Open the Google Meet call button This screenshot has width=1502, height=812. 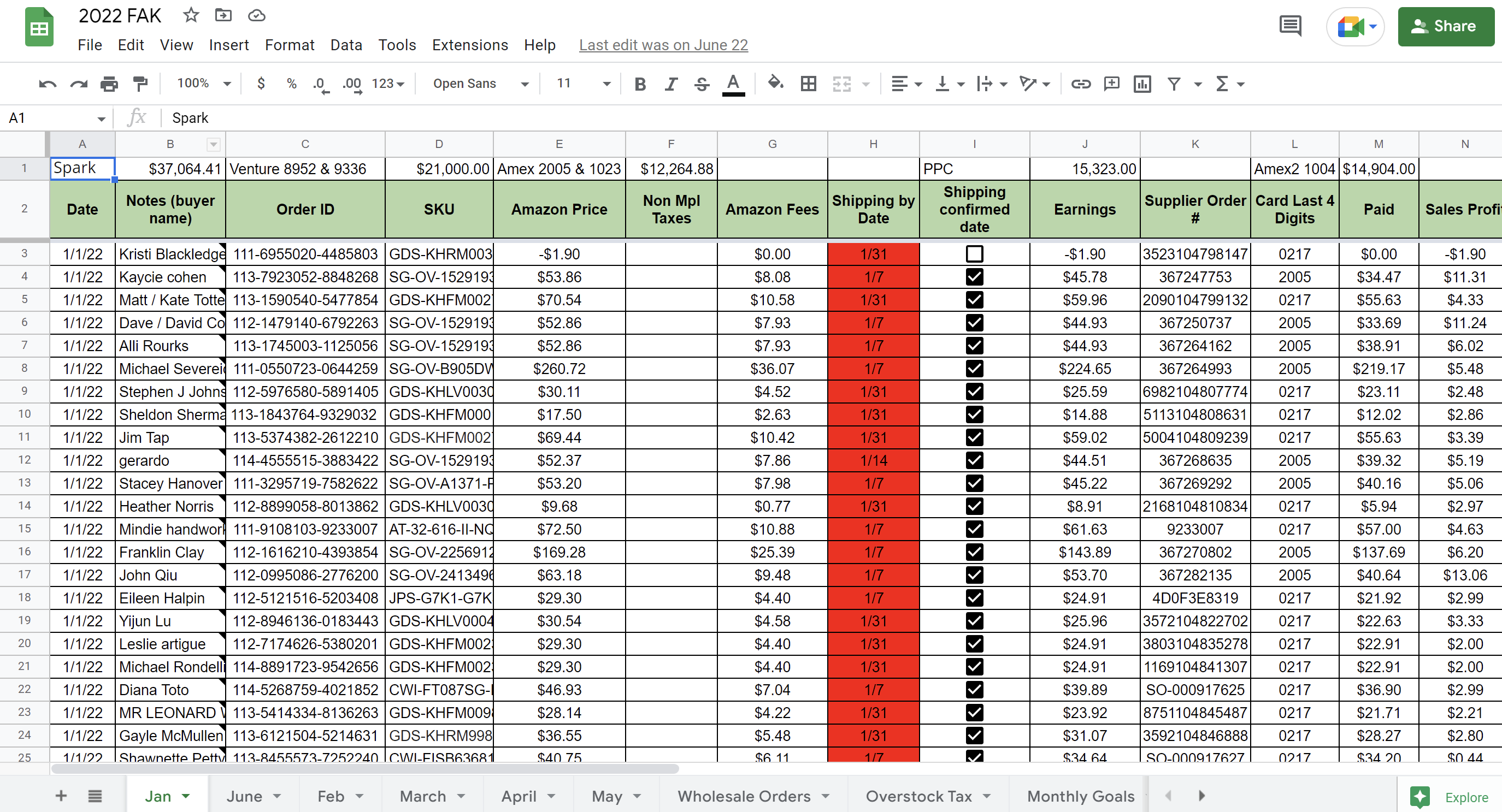(1356, 26)
